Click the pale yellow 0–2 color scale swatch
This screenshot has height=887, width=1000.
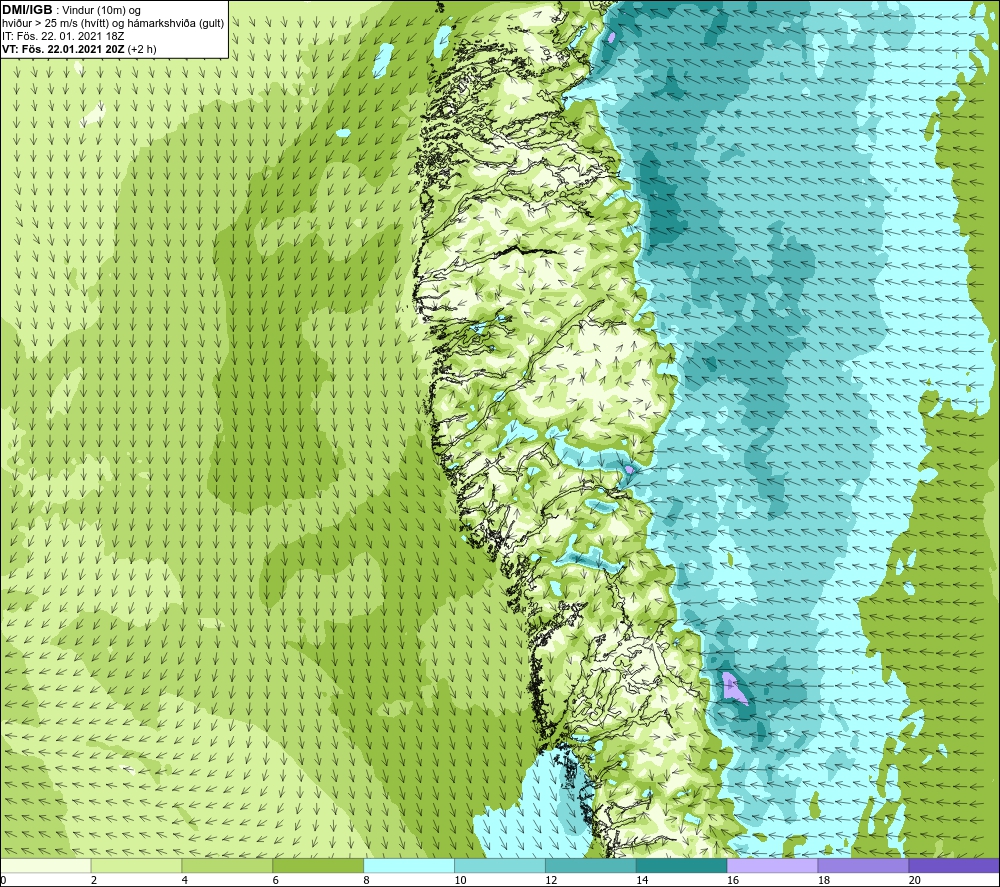tap(46, 866)
